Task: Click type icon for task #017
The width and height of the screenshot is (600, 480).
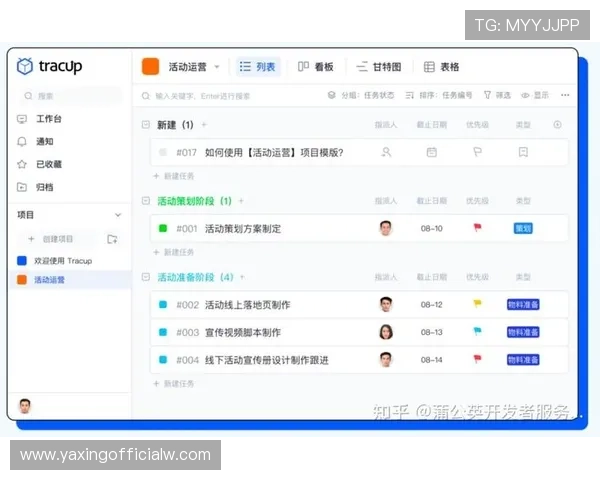Action: click(x=523, y=152)
